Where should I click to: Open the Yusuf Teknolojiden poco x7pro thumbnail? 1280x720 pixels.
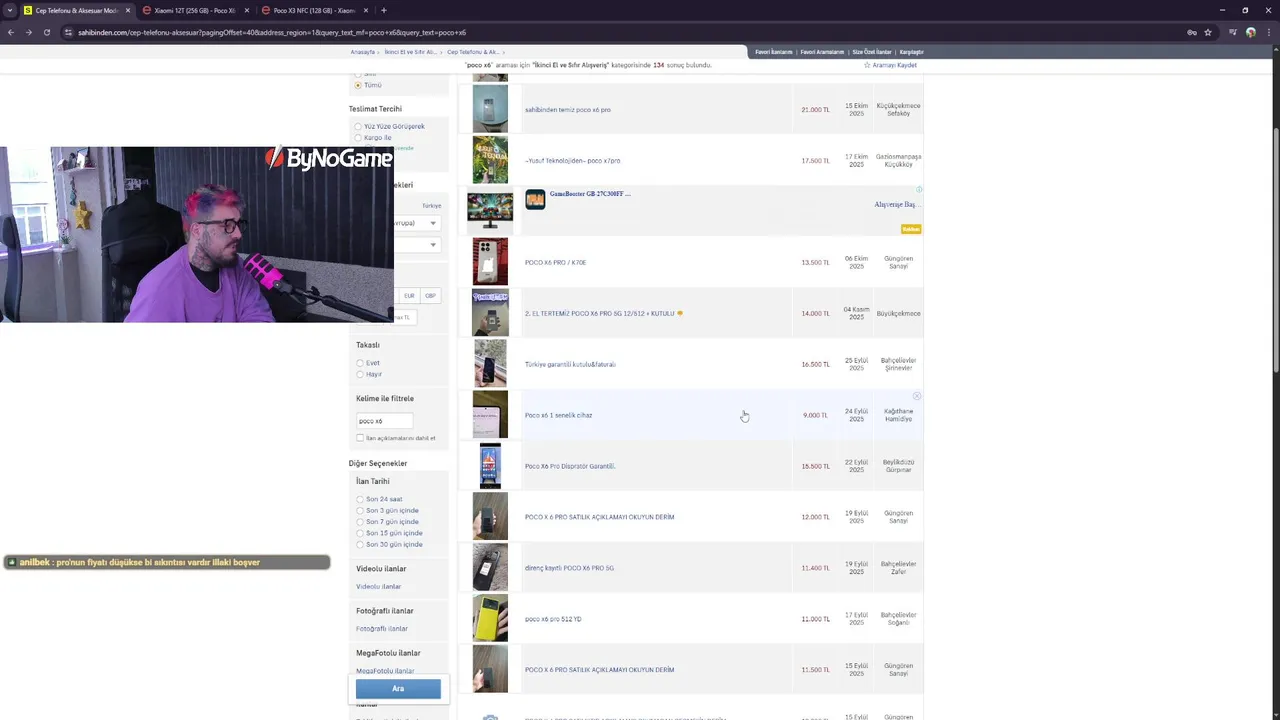tap(490, 160)
